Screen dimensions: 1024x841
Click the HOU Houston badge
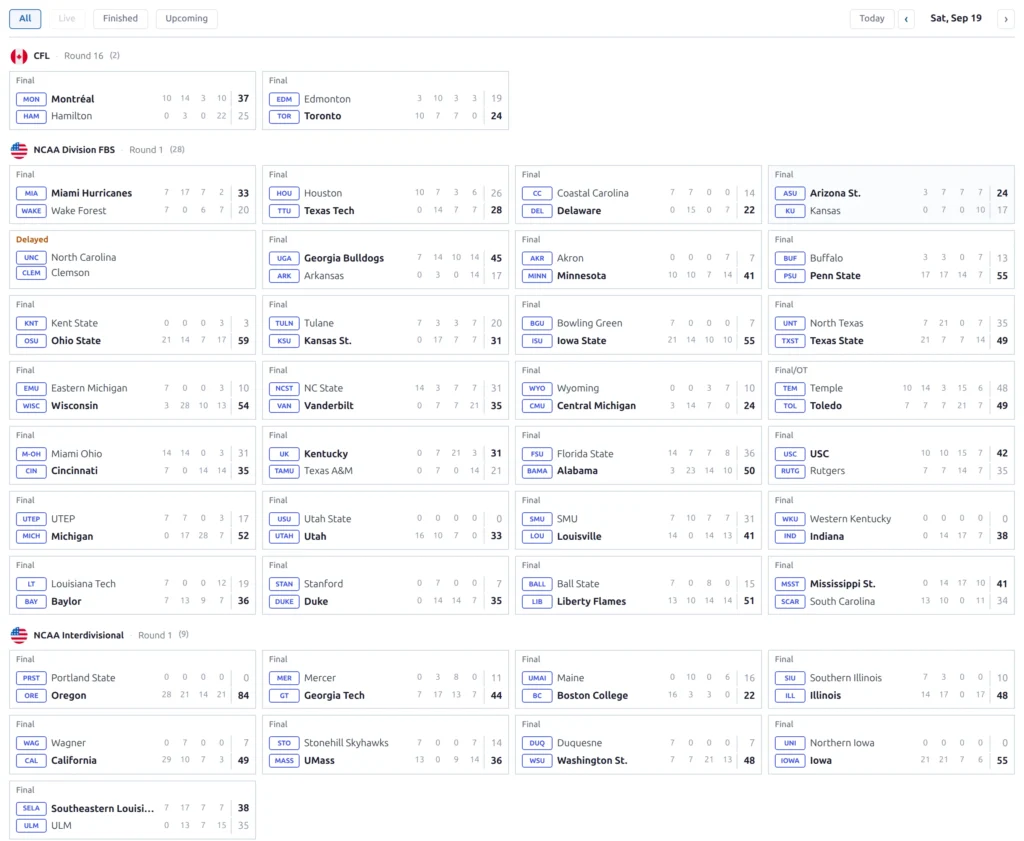click(284, 193)
